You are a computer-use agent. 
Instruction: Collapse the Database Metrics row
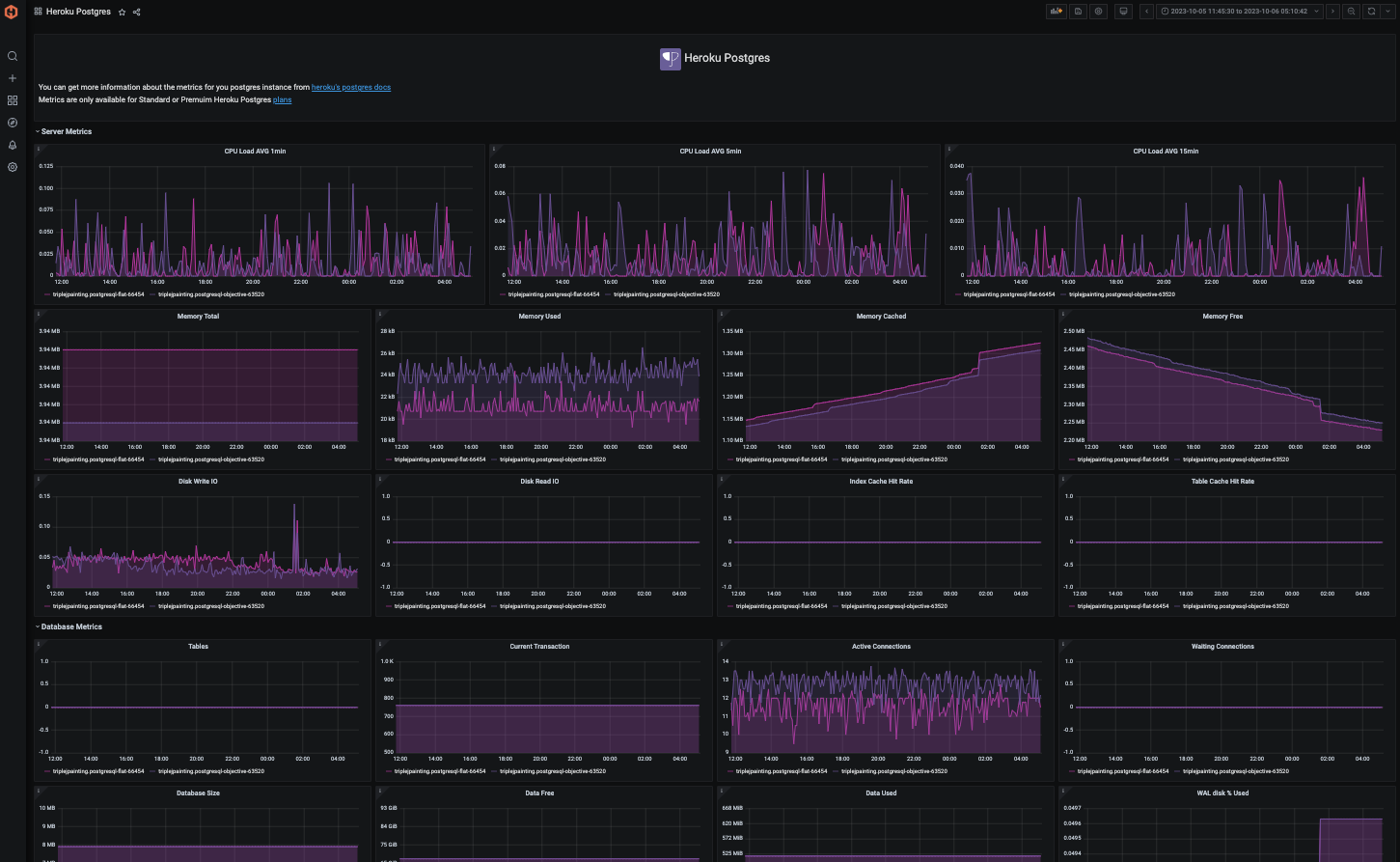[69, 626]
